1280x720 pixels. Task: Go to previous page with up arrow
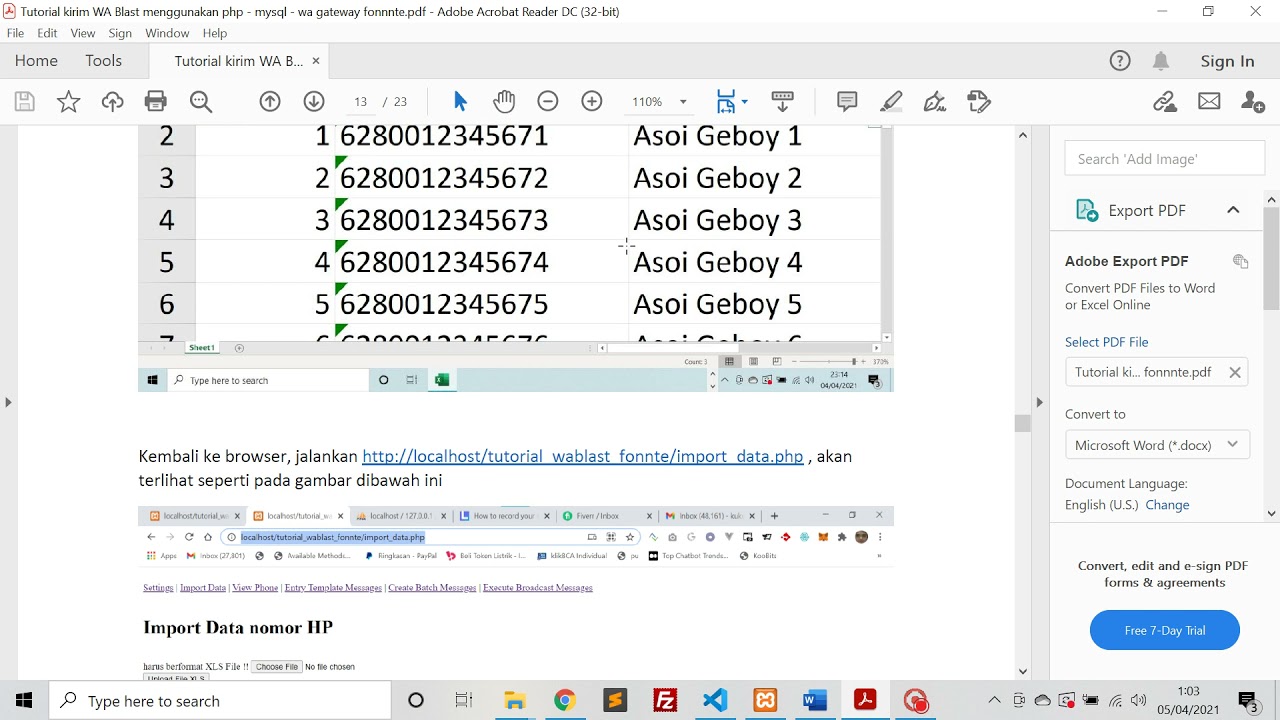click(x=270, y=101)
